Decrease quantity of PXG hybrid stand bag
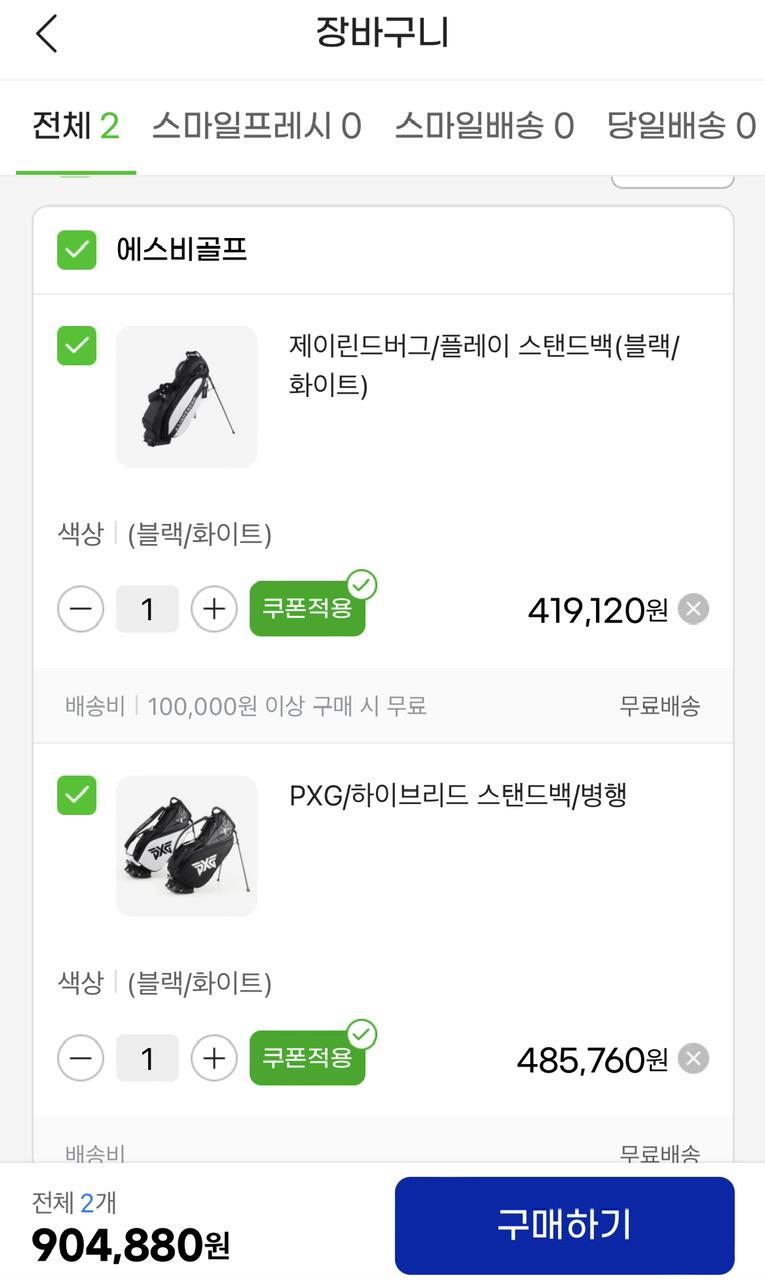Screen dimensions: 765x1280 click(x=81, y=1058)
